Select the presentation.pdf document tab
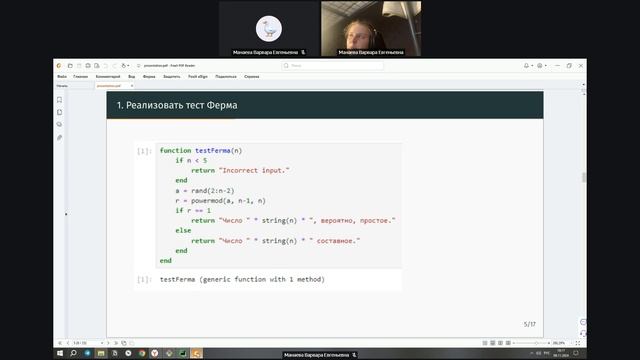 109,86
